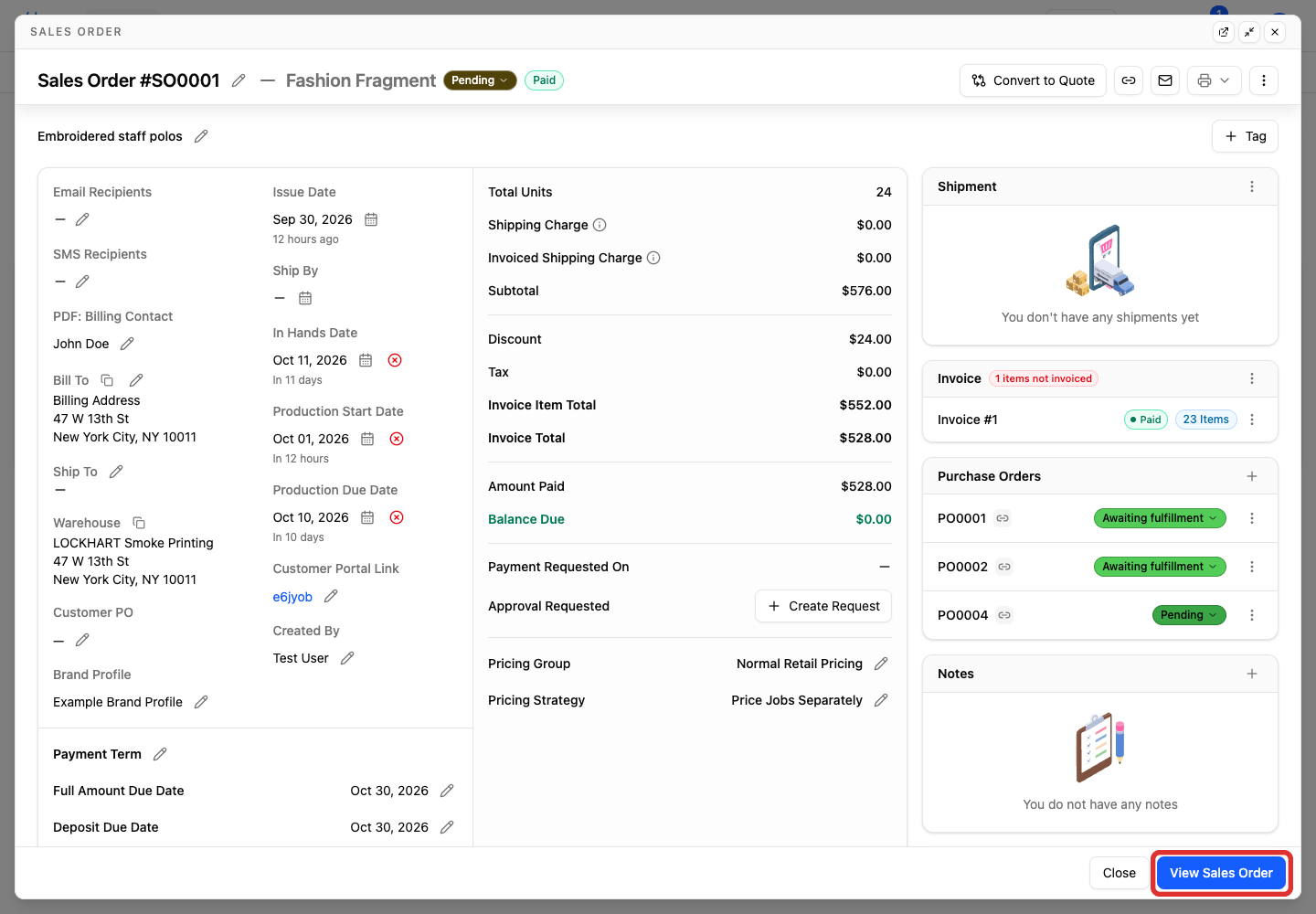Show Shipping Charge info tooltip
The height and width of the screenshot is (914, 1316).
pos(600,225)
